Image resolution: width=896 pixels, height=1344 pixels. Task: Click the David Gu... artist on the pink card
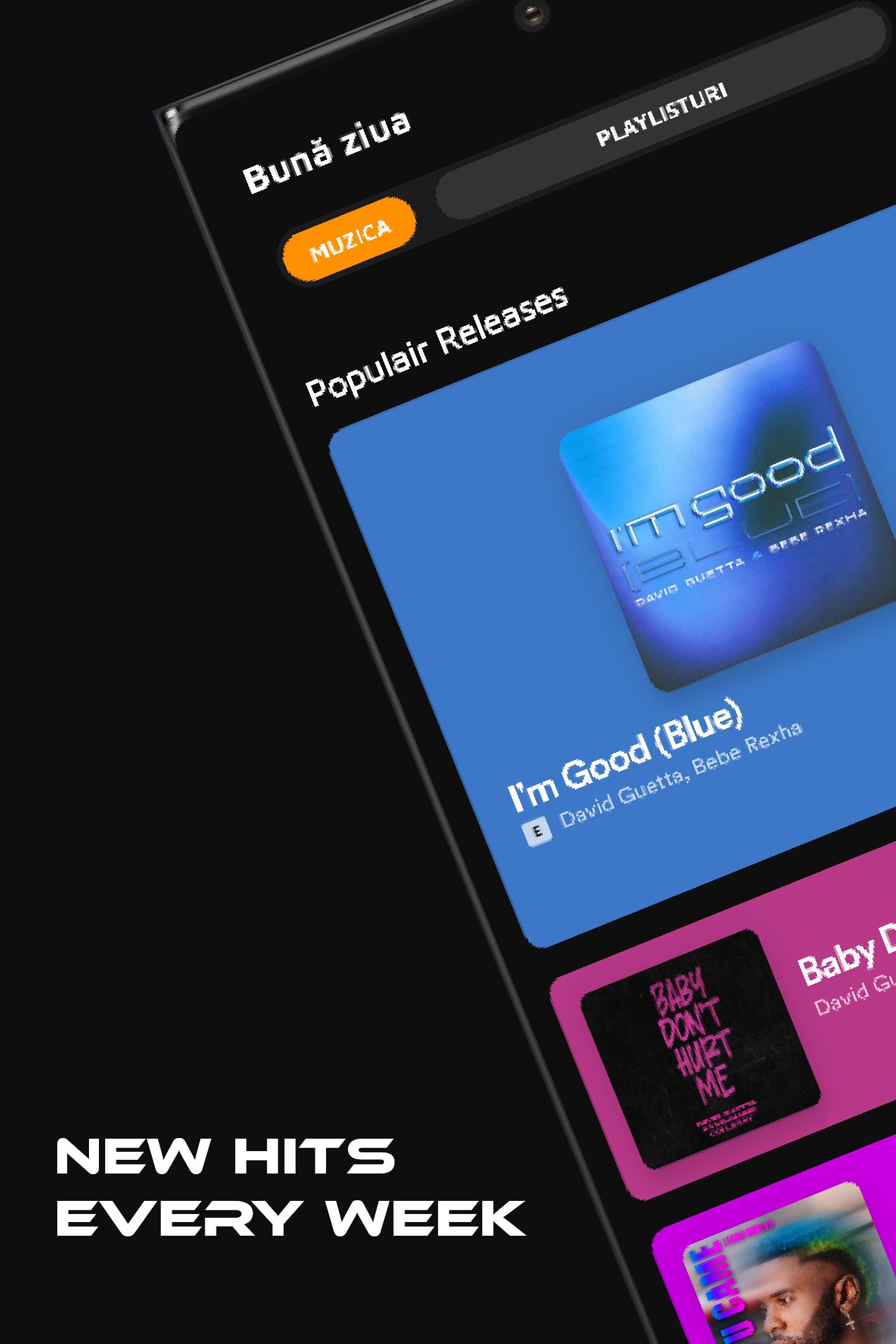855,1001
